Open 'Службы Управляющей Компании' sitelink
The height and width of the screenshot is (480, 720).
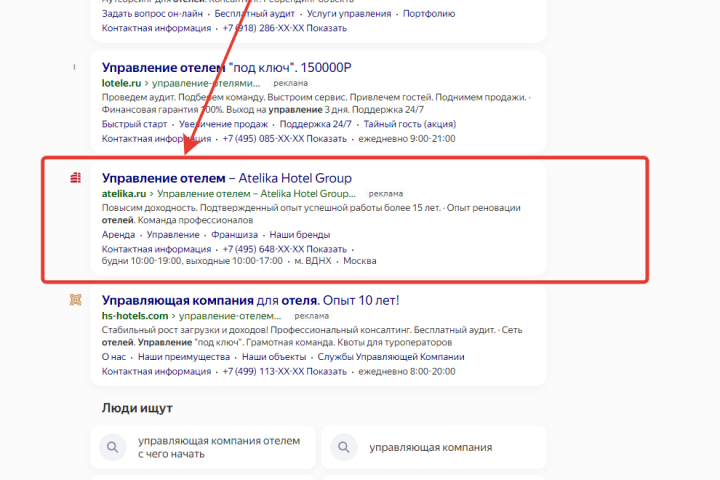coord(391,357)
